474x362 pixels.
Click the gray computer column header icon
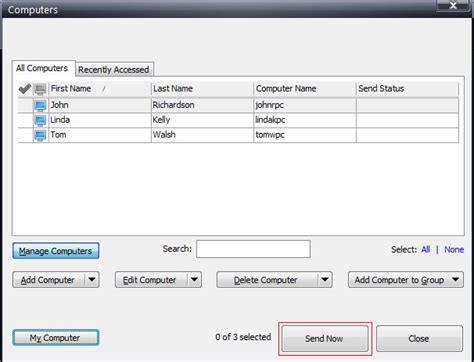coord(40,89)
